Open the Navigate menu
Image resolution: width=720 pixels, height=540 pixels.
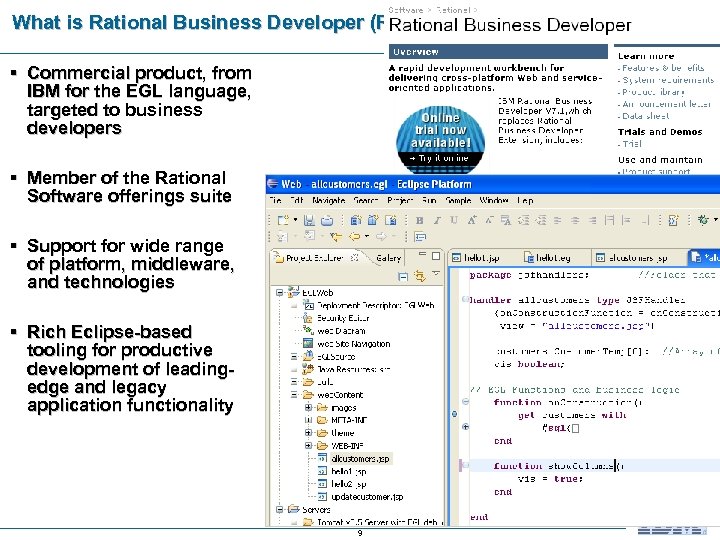tap(329, 200)
